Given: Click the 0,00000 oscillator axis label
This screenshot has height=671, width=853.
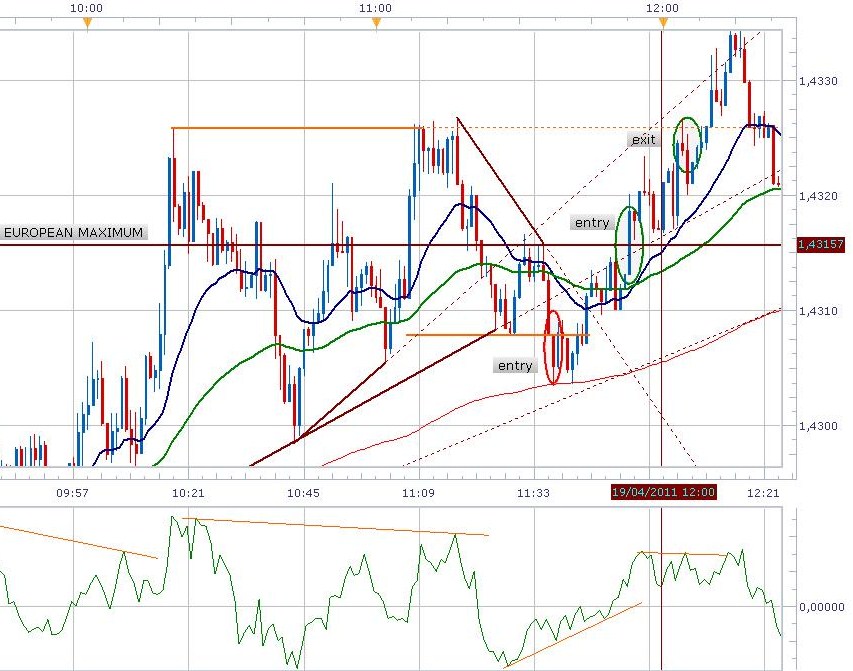Looking at the screenshot, I should point(822,607).
